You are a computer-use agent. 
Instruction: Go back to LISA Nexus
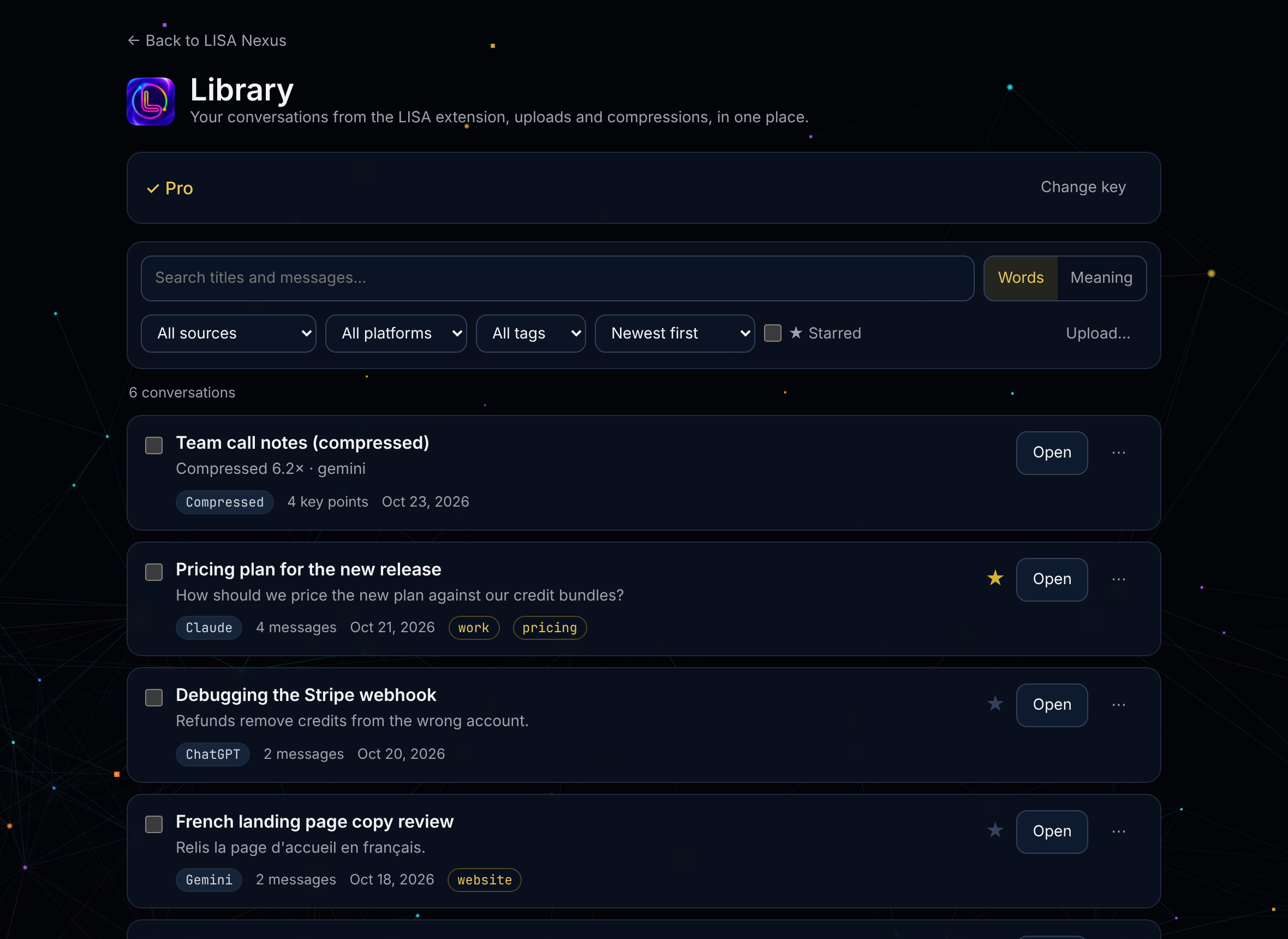(207, 40)
